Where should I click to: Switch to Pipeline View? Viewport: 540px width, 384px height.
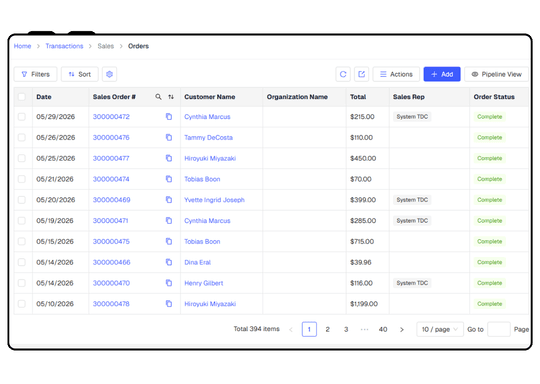coord(496,74)
